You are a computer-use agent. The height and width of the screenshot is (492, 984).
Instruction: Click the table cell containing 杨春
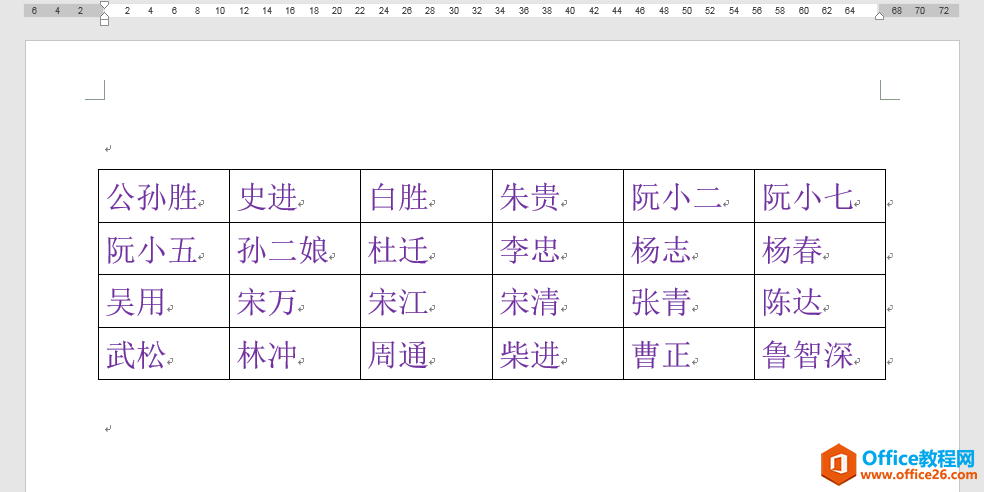tap(820, 249)
